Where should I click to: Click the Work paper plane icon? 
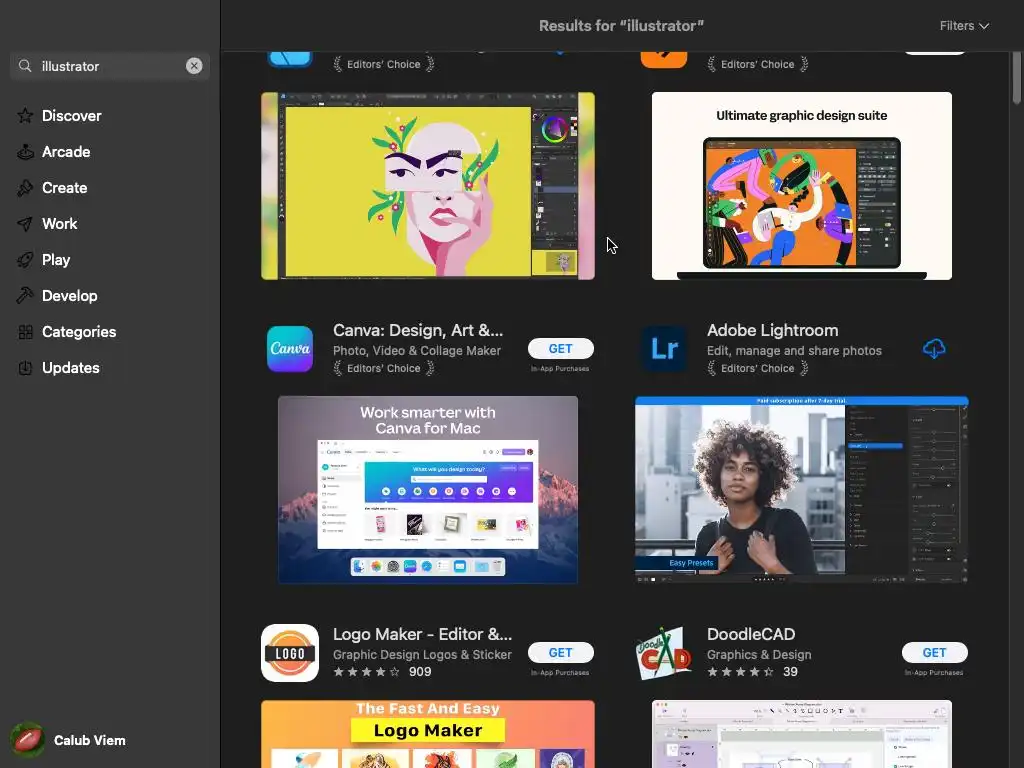[x=25, y=224]
